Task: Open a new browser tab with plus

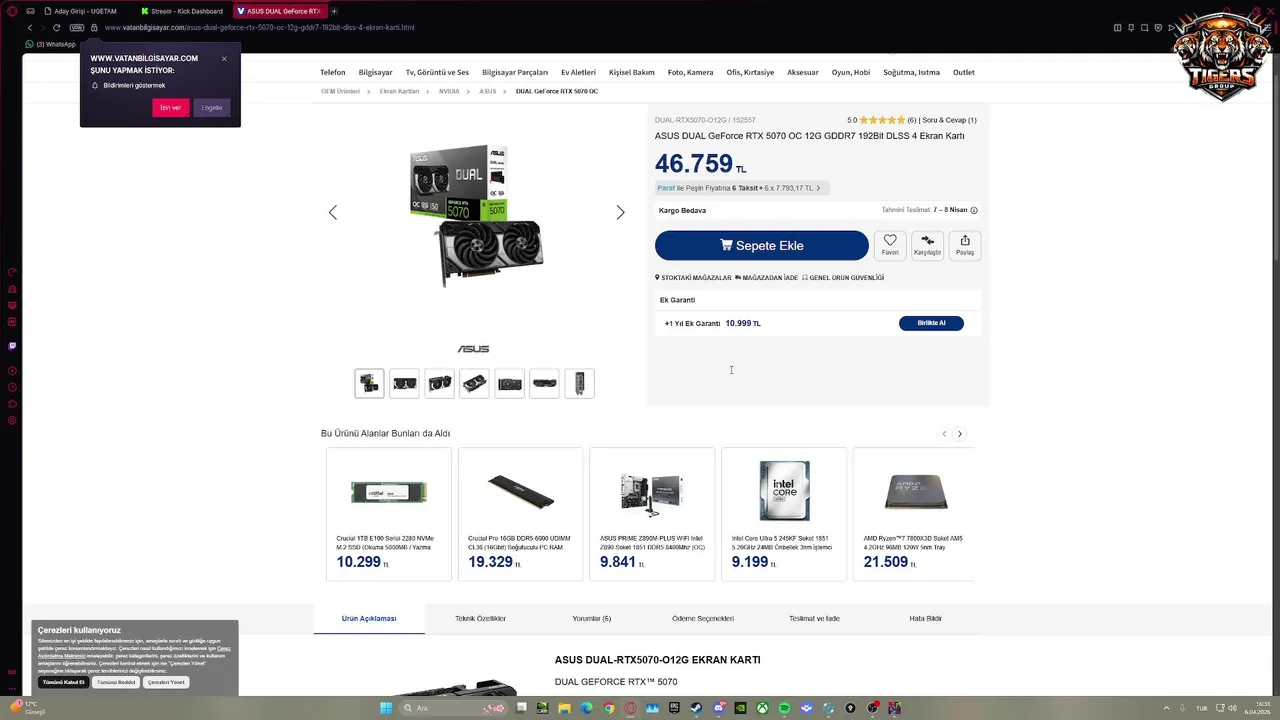Action: pyautogui.click(x=334, y=11)
